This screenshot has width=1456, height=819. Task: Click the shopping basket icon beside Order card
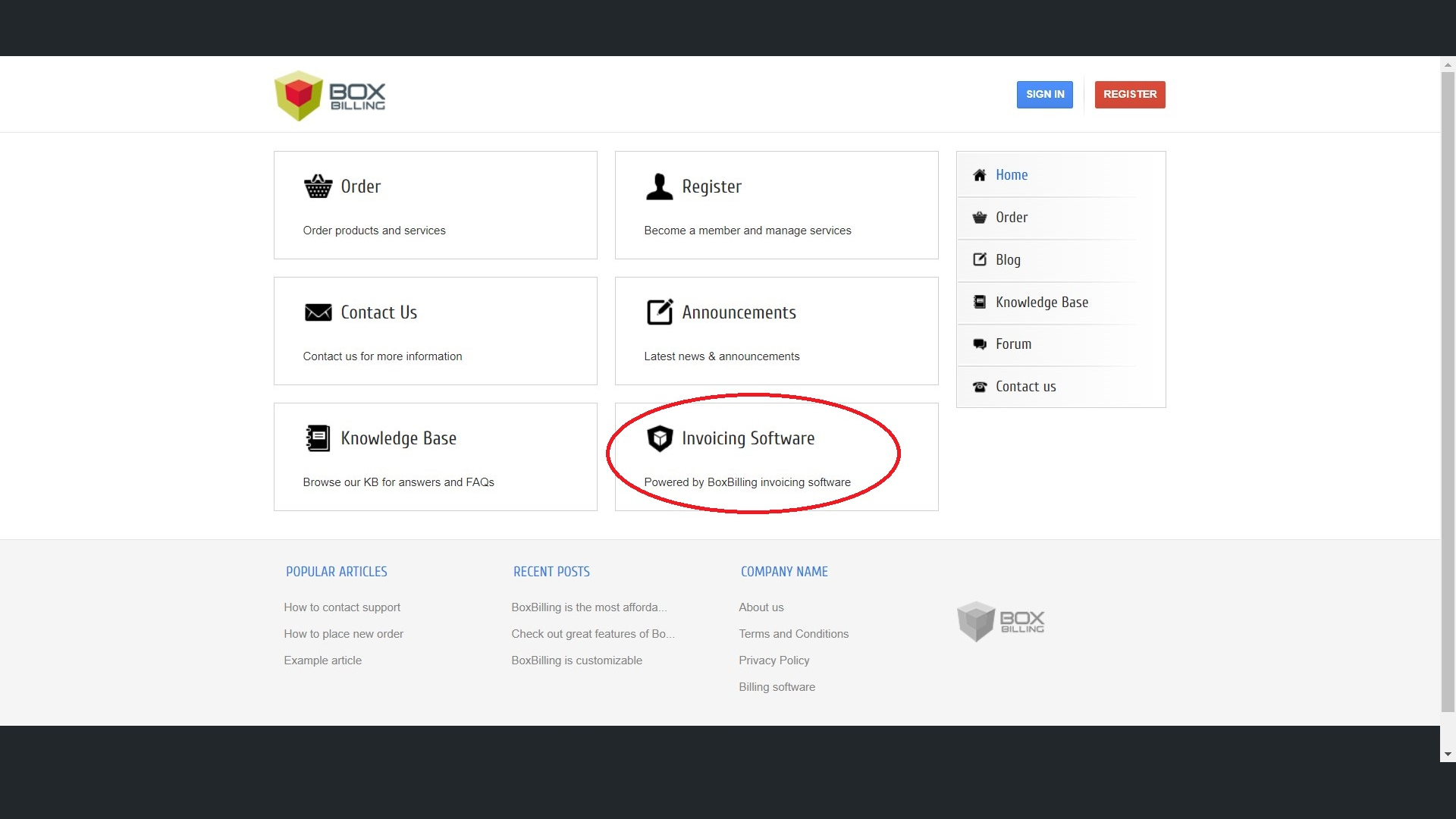click(318, 186)
